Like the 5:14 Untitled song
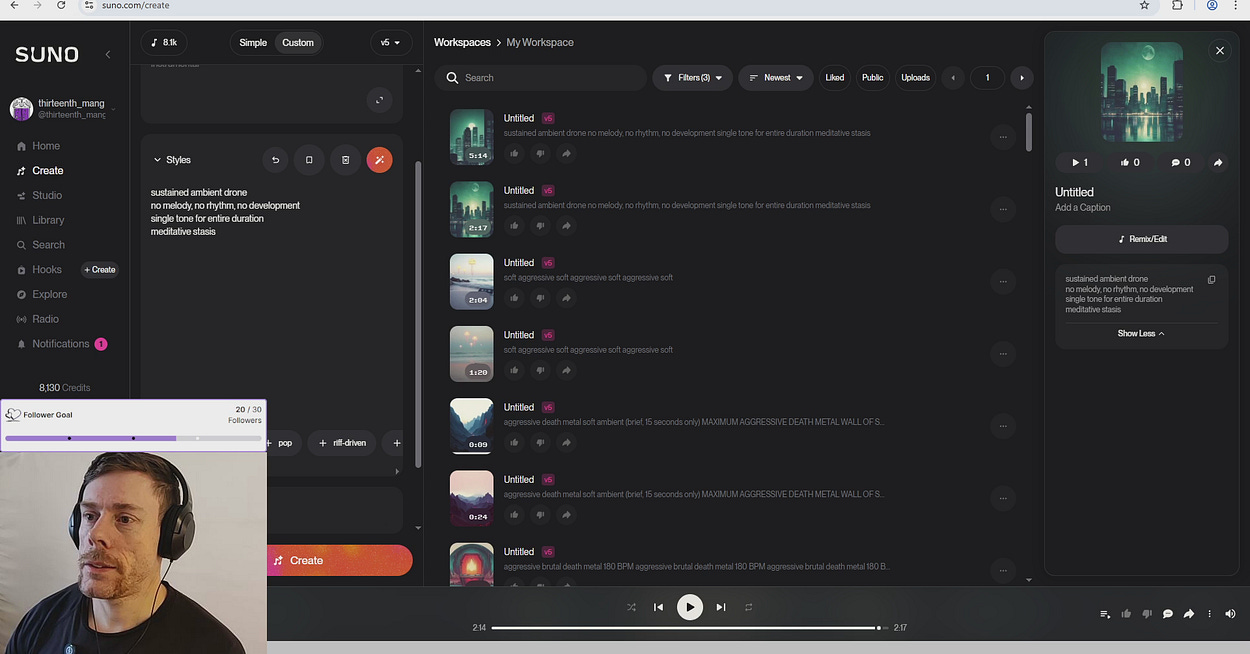This screenshot has height=654, width=1250. (x=514, y=154)
